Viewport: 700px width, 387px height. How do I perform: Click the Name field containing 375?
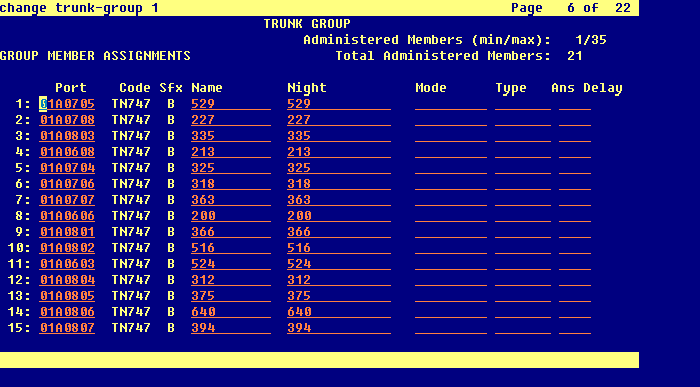pyautogui.click(x=231, y=296)
